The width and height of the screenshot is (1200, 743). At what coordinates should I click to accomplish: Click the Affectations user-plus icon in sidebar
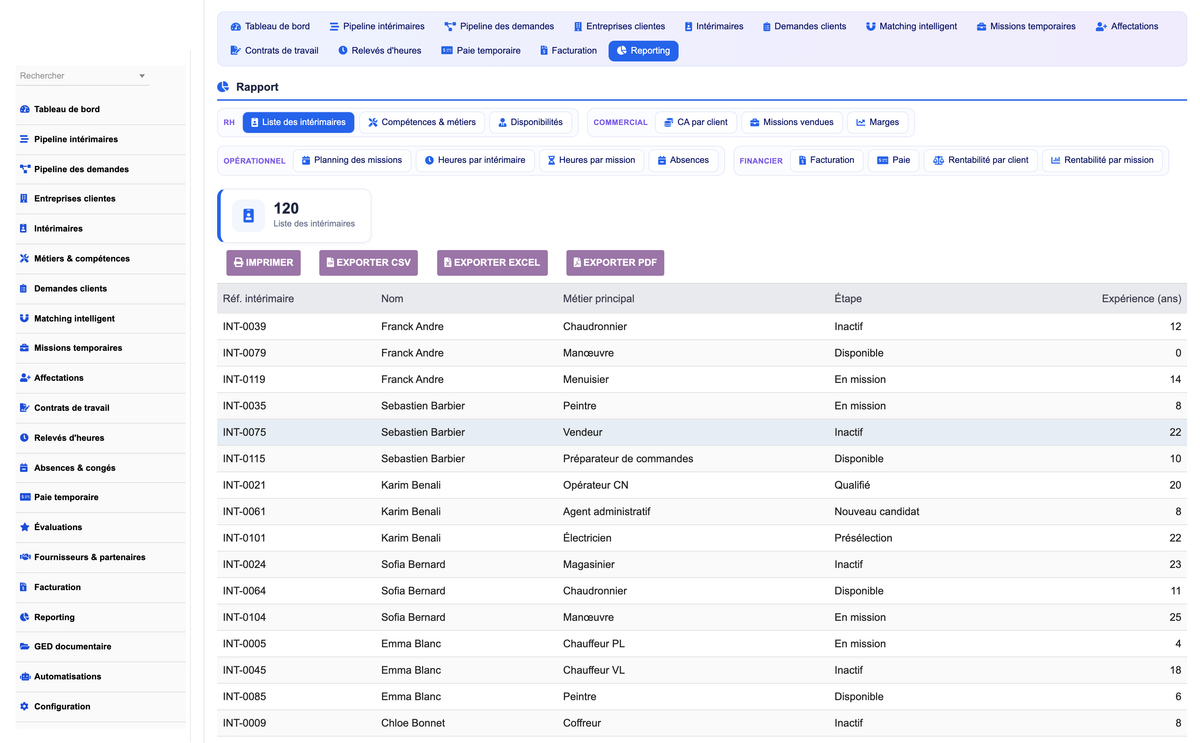(25, 378)
